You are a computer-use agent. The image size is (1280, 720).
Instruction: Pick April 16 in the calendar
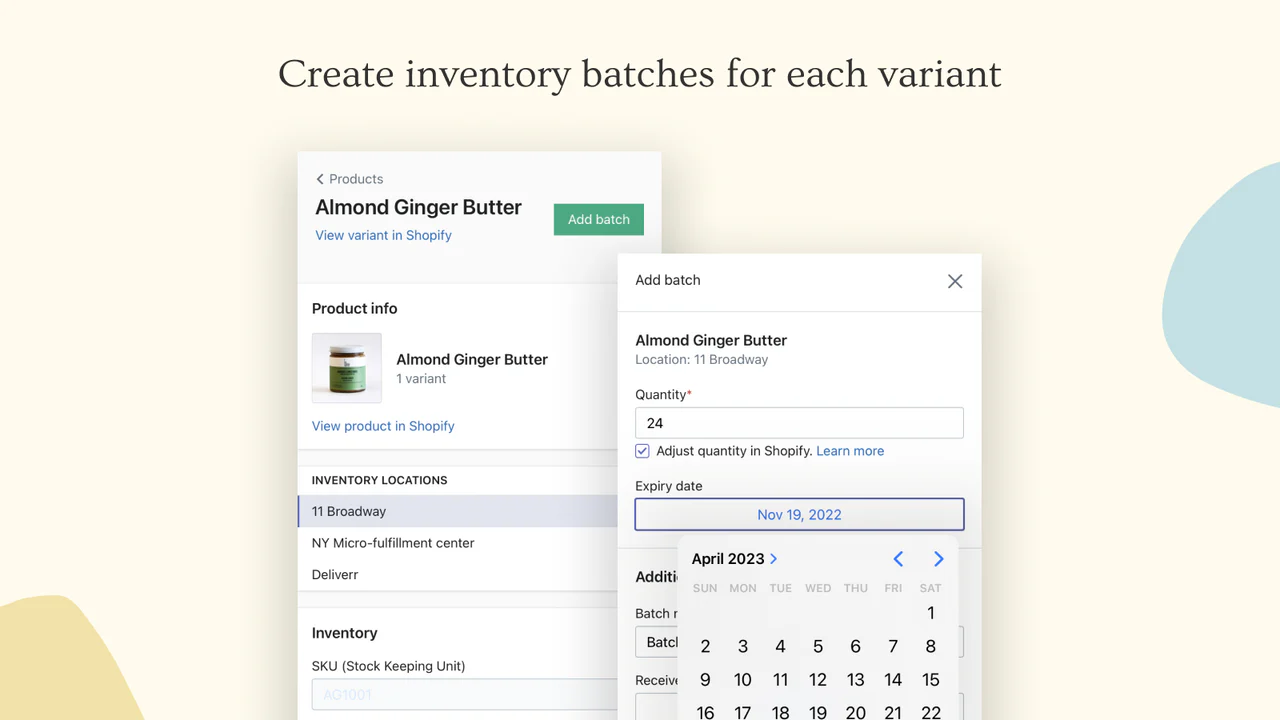coord(705,712)
